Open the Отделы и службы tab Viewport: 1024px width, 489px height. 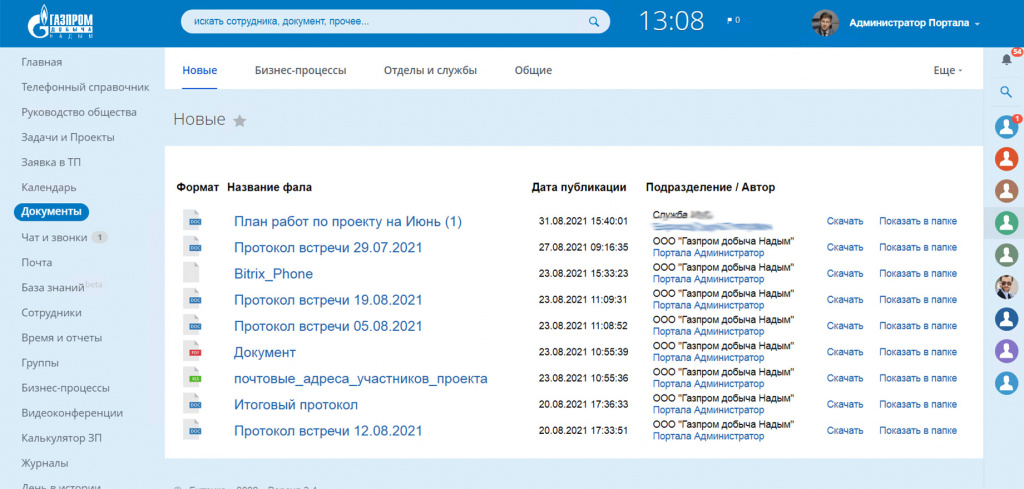click(x=430, y=71)
